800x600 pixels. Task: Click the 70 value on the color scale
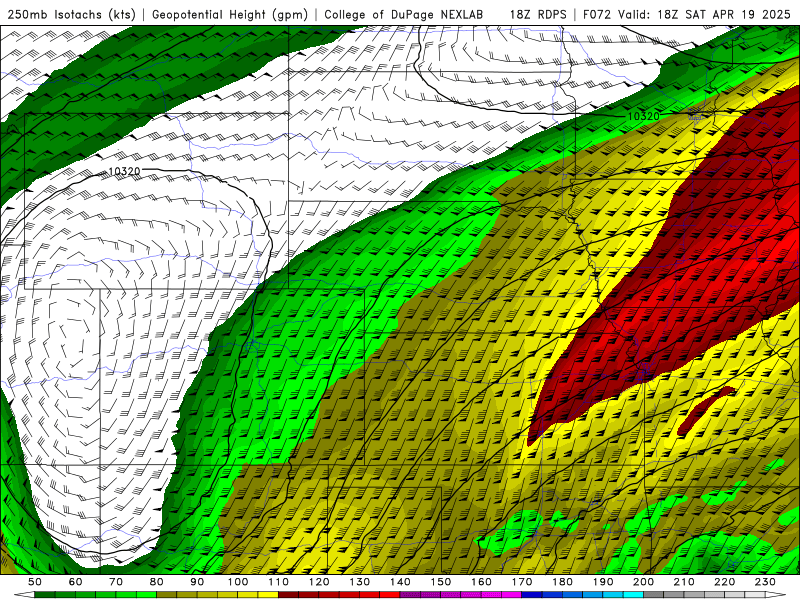point(116,582)
